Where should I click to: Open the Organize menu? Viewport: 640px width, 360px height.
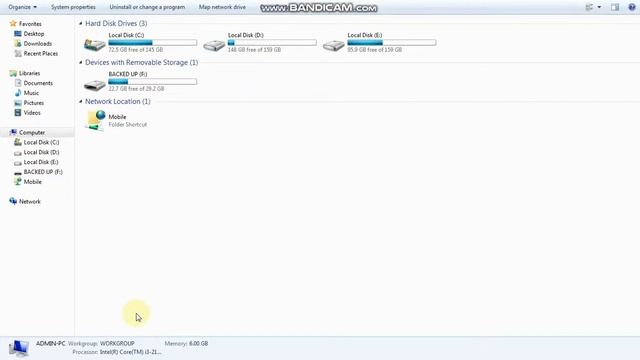coord(22,7)
